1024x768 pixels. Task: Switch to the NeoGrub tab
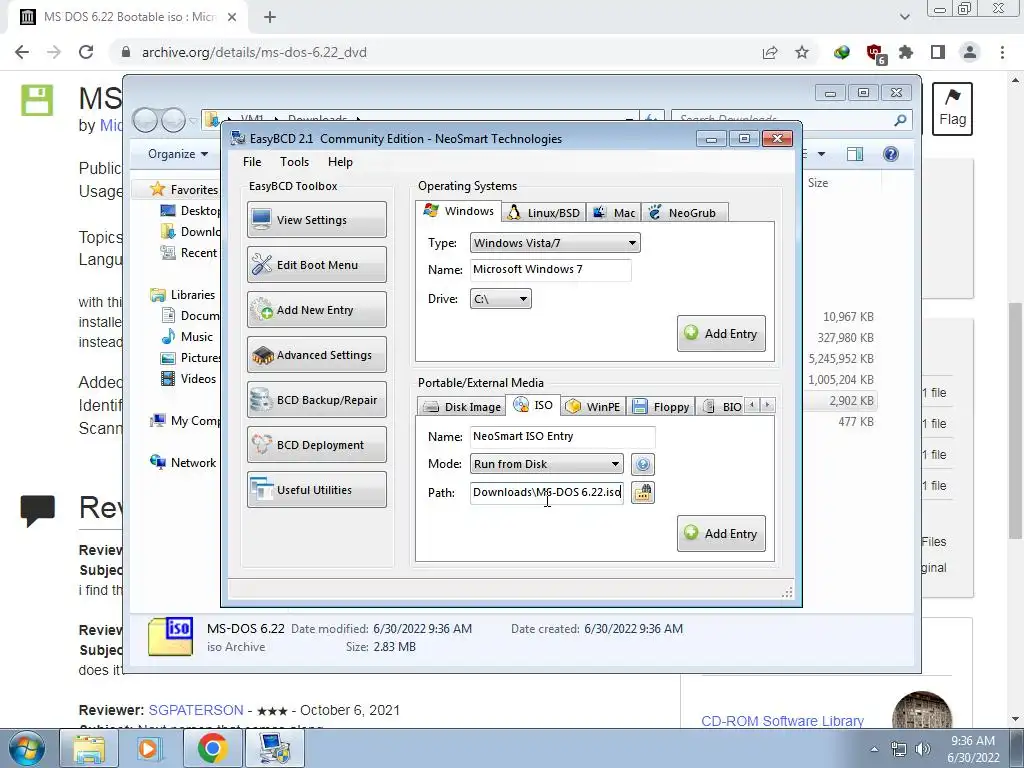point(684,213)
